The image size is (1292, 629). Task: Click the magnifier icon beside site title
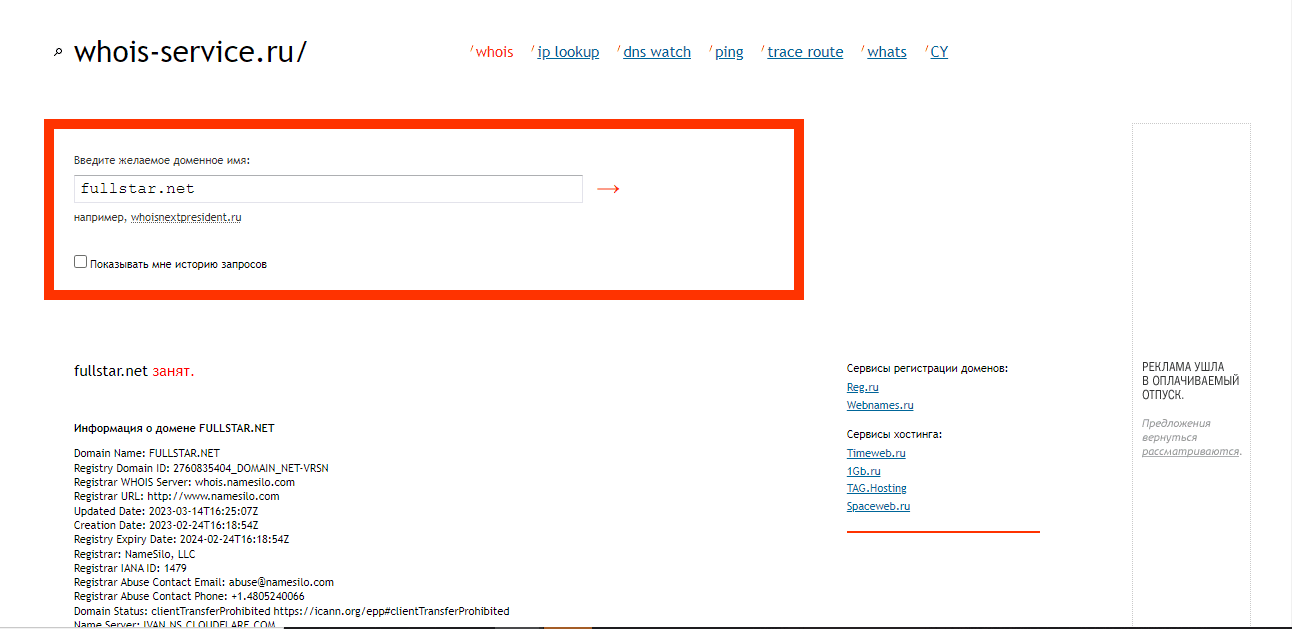(x=58, y=53)
